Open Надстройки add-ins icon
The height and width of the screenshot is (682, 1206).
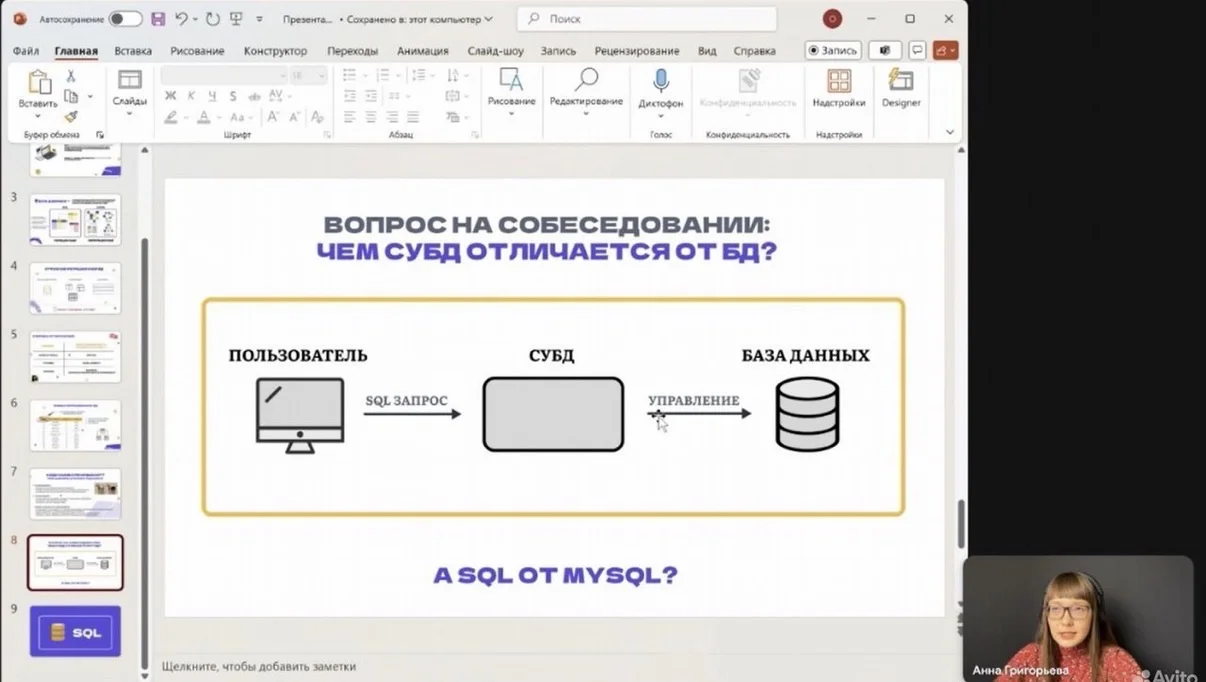(x=839, y=81)
